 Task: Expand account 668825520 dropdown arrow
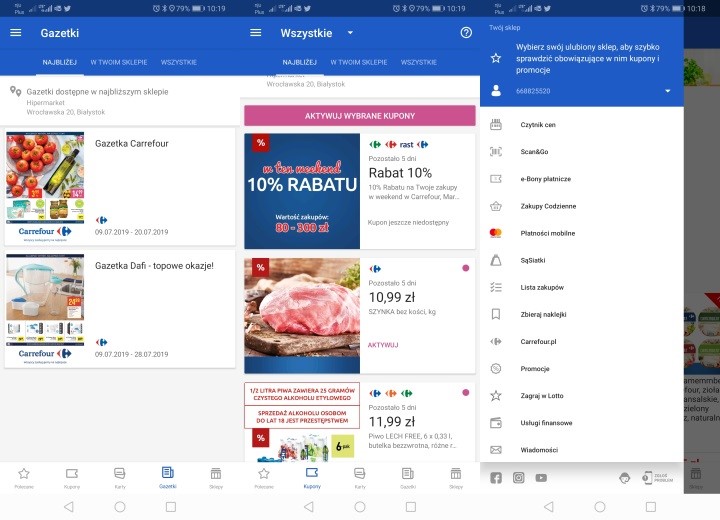click(x=667, y=91)
